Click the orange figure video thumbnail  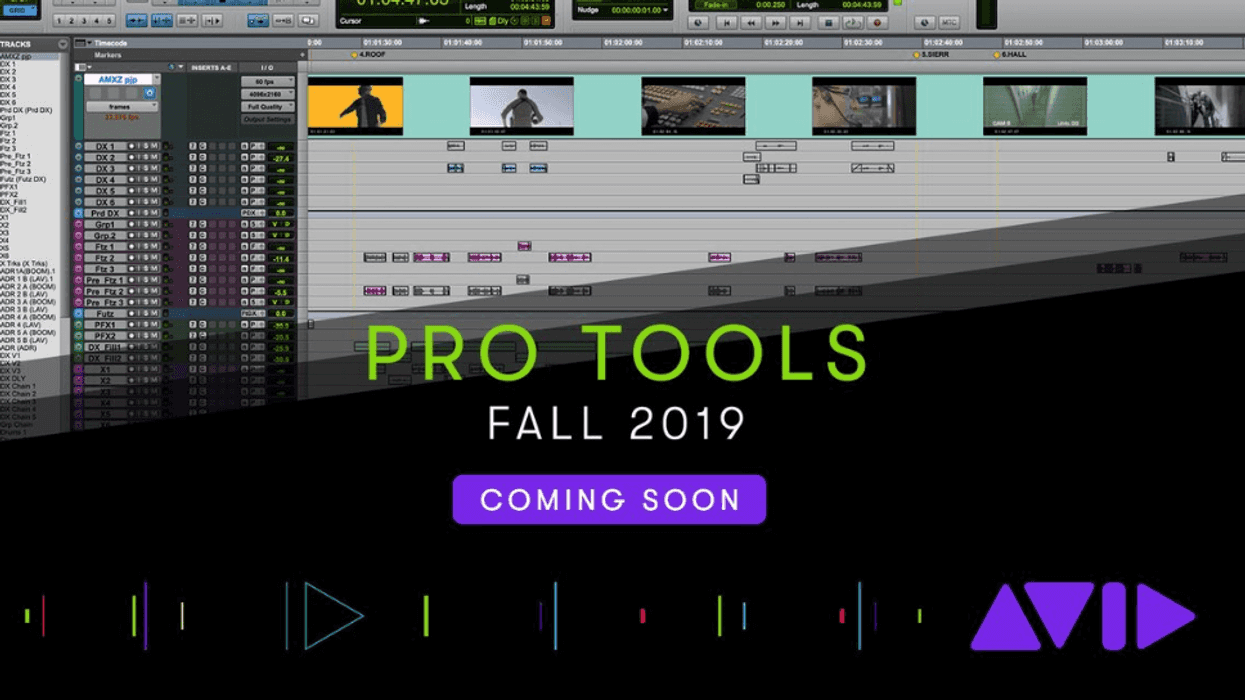[355, 106]
